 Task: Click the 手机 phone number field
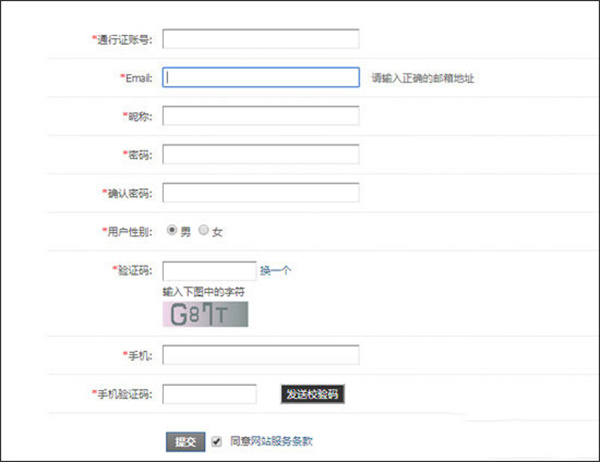point(261,355)
